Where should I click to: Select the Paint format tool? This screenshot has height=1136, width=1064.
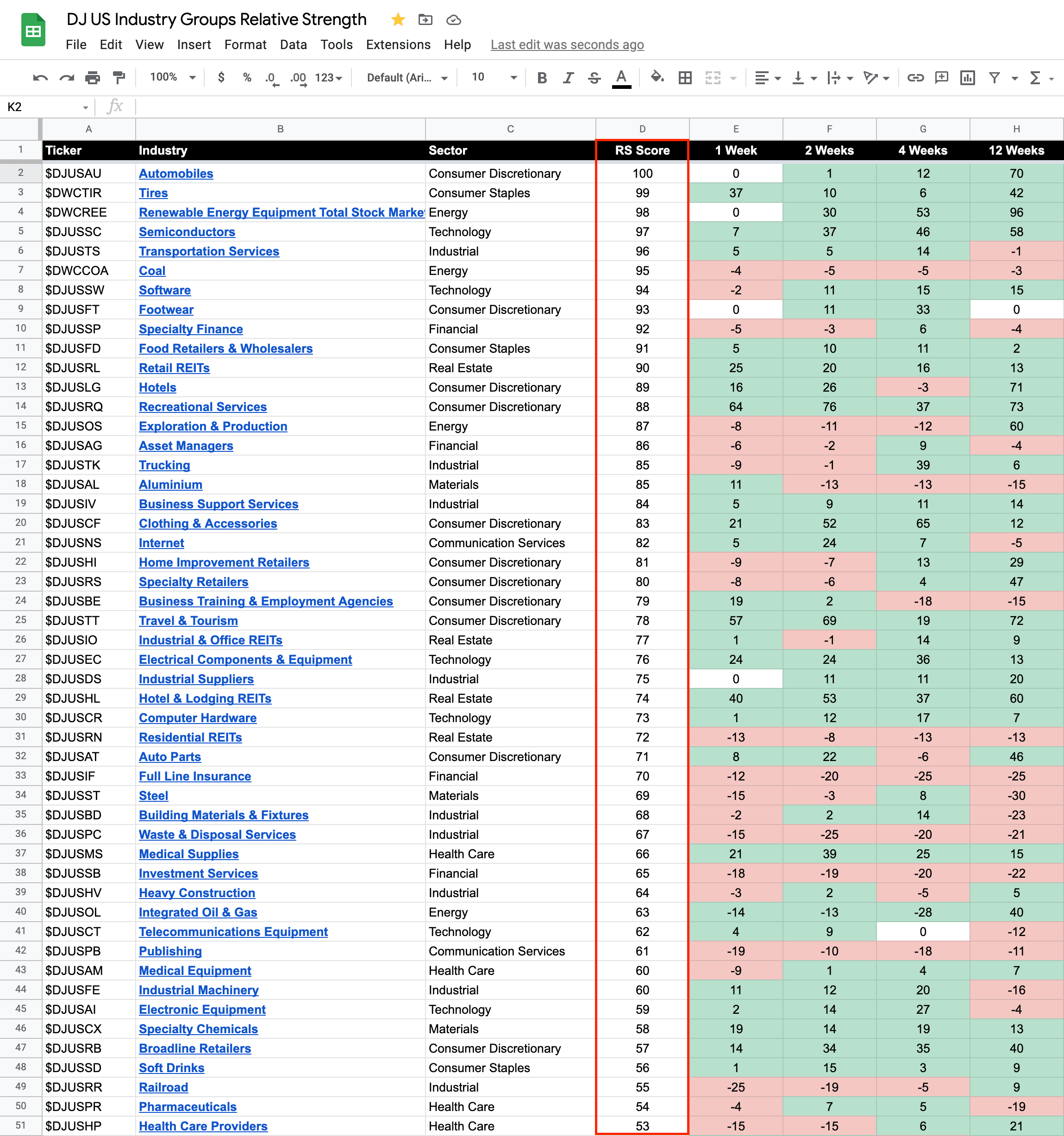coord(119,78)
